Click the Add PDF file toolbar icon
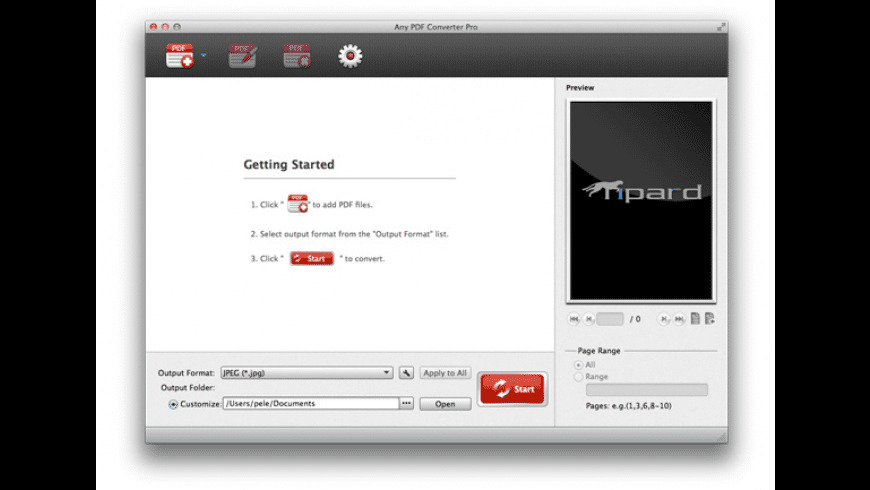Image resolution: width=870 pixels, height=490 pixels. tap(180, 56)
